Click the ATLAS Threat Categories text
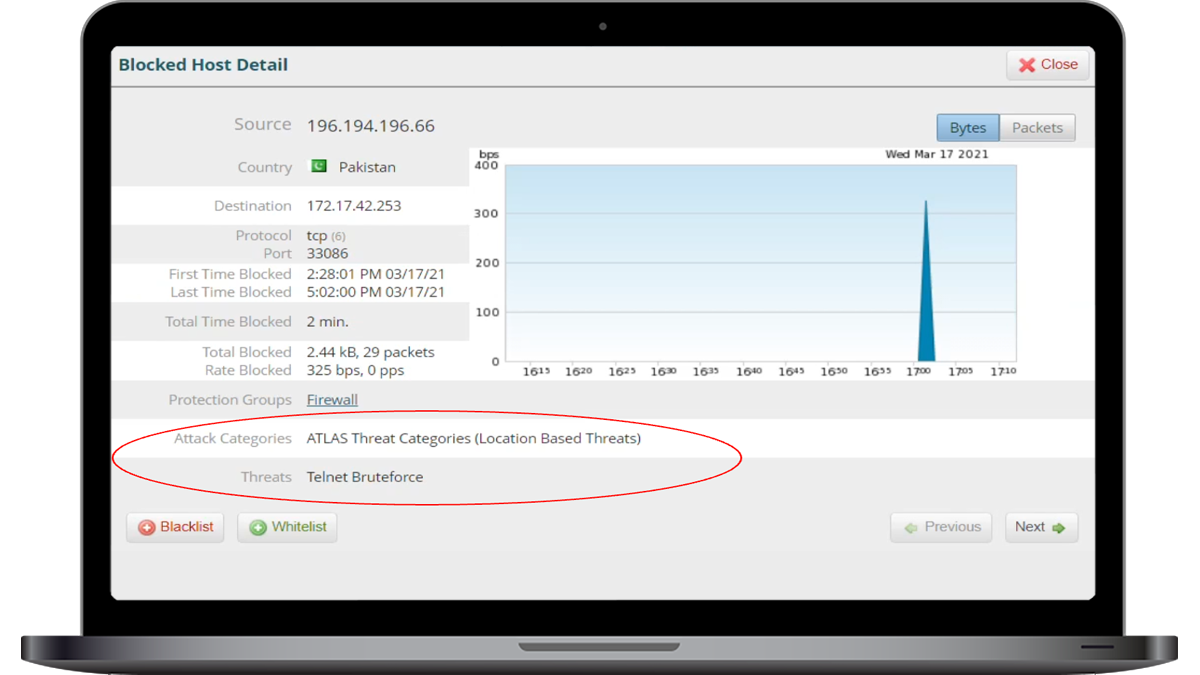 click(x=473, y=438)
